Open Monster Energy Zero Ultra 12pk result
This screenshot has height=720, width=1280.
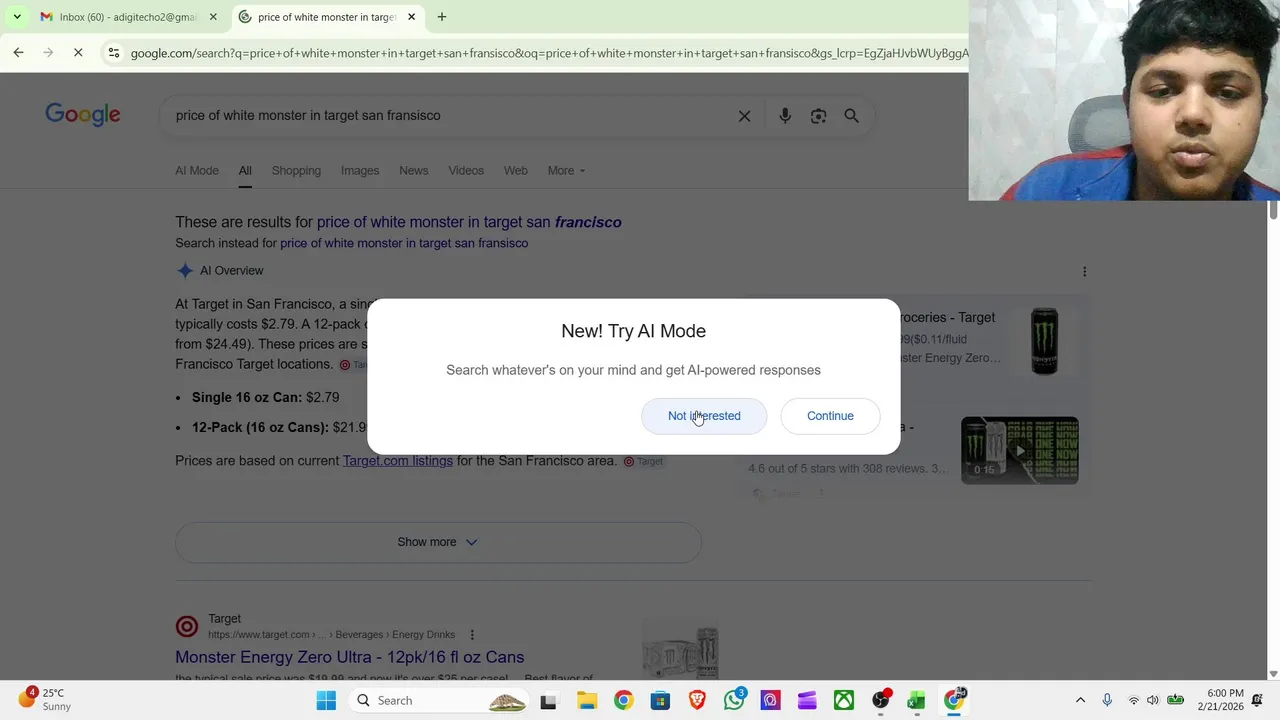349,657
